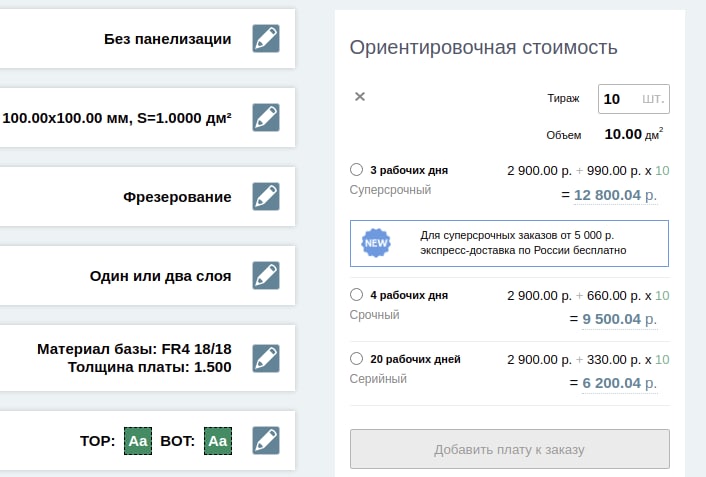The image size is (706, 477).
Task: Edit base material FR4 18/18 settings
Action: 266,359
